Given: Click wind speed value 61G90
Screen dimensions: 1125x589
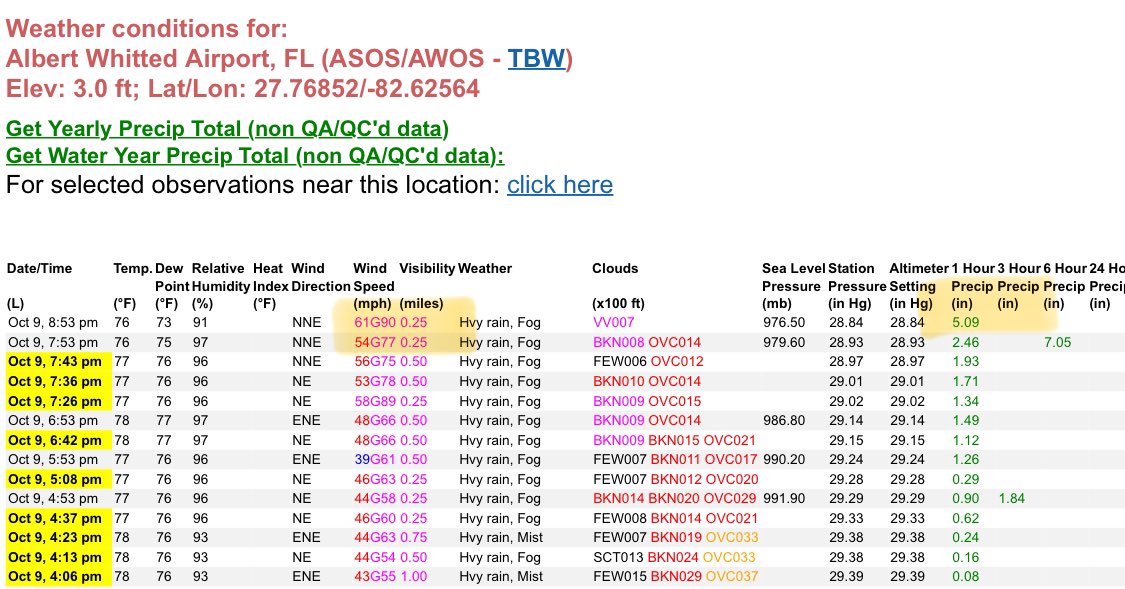Looking at the screenshot, I should [x=375, y=323].
